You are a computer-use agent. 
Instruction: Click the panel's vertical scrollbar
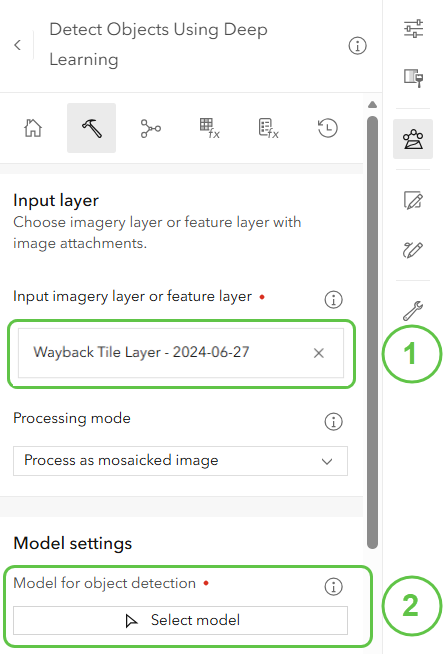pyautogui.click(x=373, y=332)
